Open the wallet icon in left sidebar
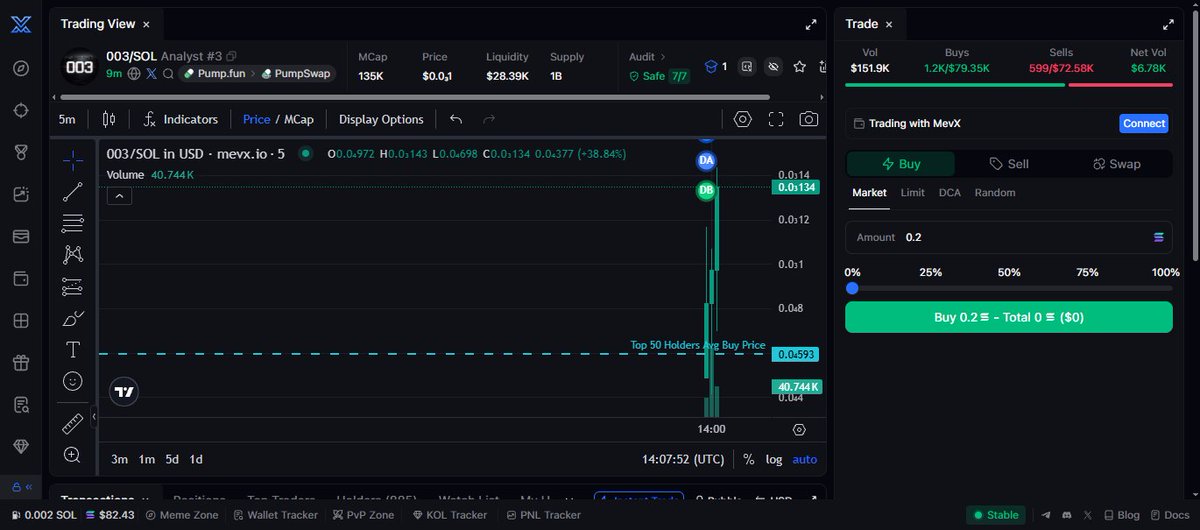This screenshot has height=530, width=1200. point(21,278)
